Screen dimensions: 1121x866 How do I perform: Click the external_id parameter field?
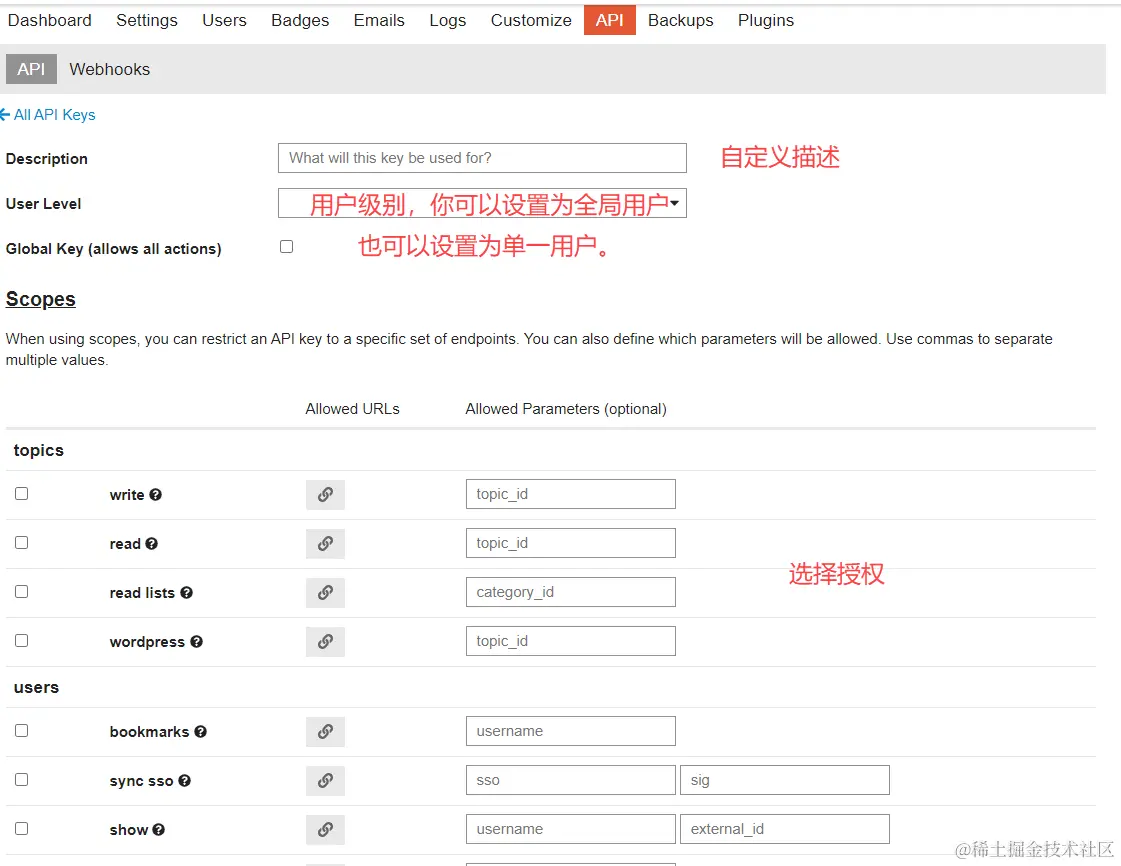pos(784,829)
